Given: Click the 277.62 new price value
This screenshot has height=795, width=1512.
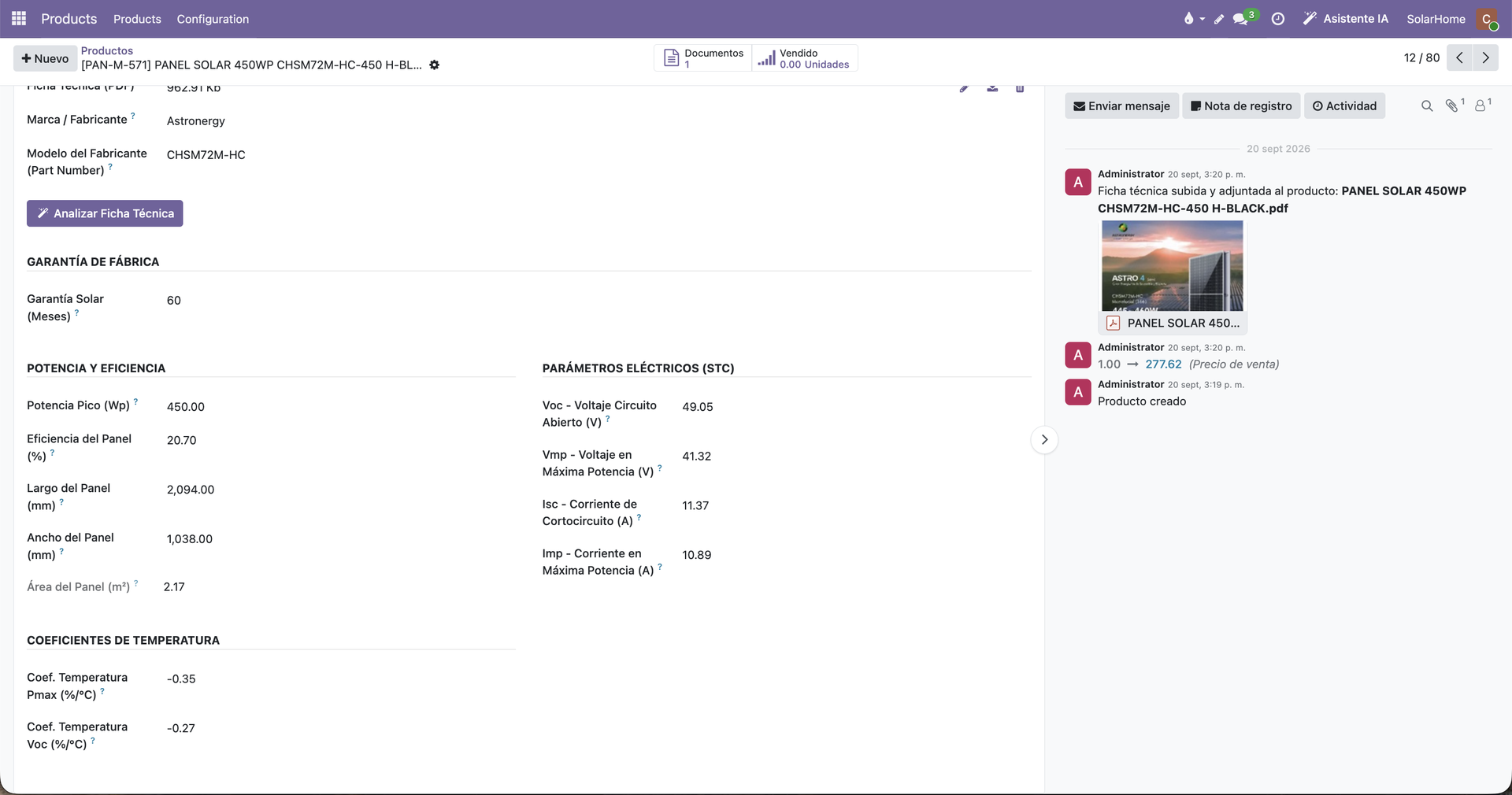Looking at the screenshot, I should click(x=1163, y=364).
